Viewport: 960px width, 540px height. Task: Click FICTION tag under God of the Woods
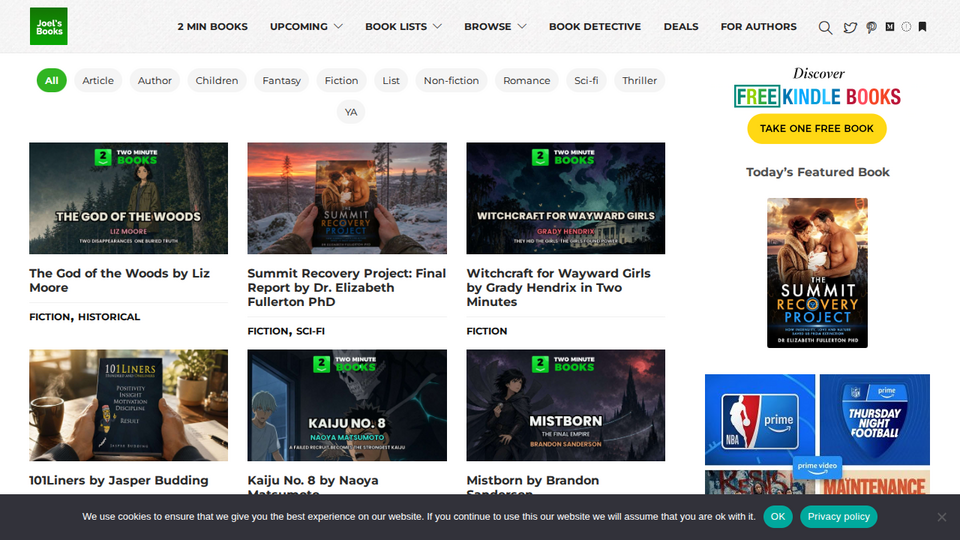pos(50,317)
